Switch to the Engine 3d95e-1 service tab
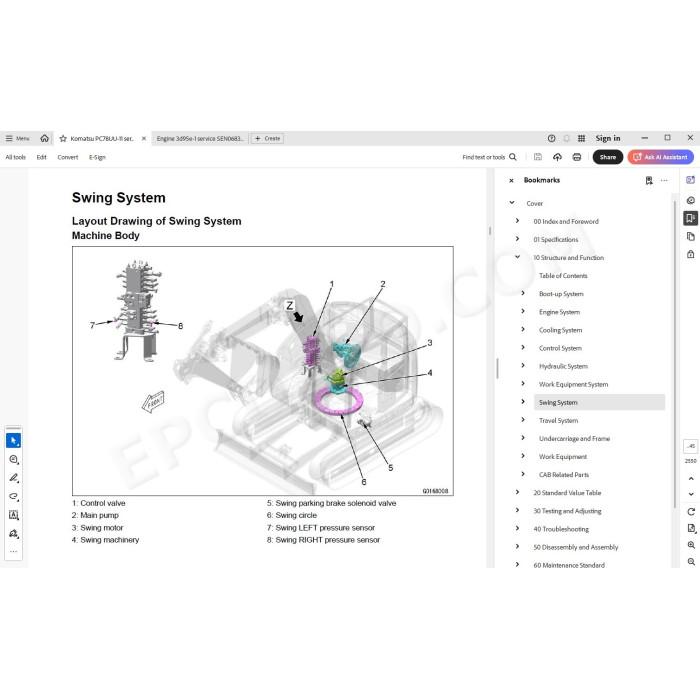Screen dimensions: 700x700 click(200, 138)
